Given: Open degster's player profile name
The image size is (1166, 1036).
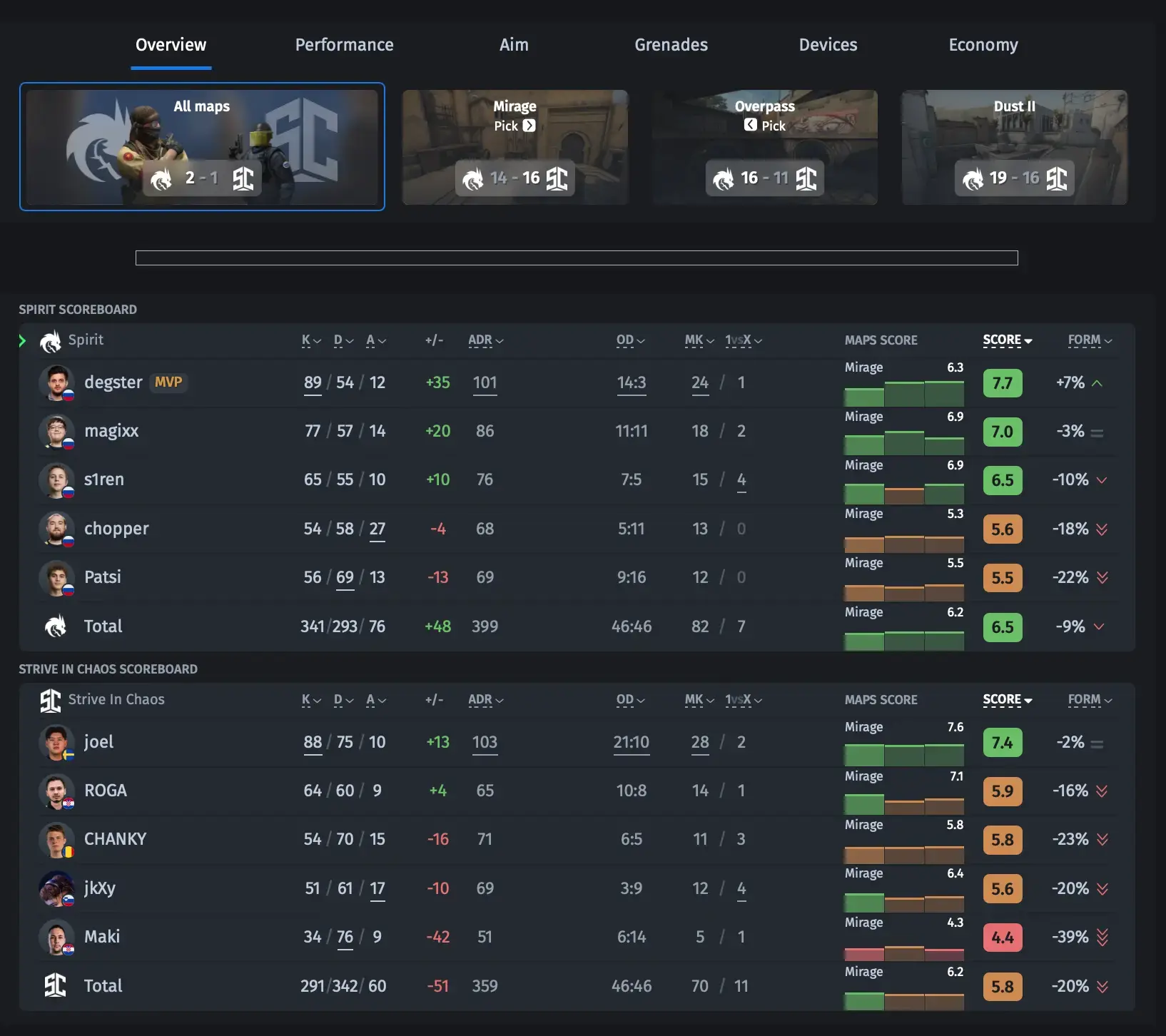Looking at the screenshot, I should (x=113, y=382).
